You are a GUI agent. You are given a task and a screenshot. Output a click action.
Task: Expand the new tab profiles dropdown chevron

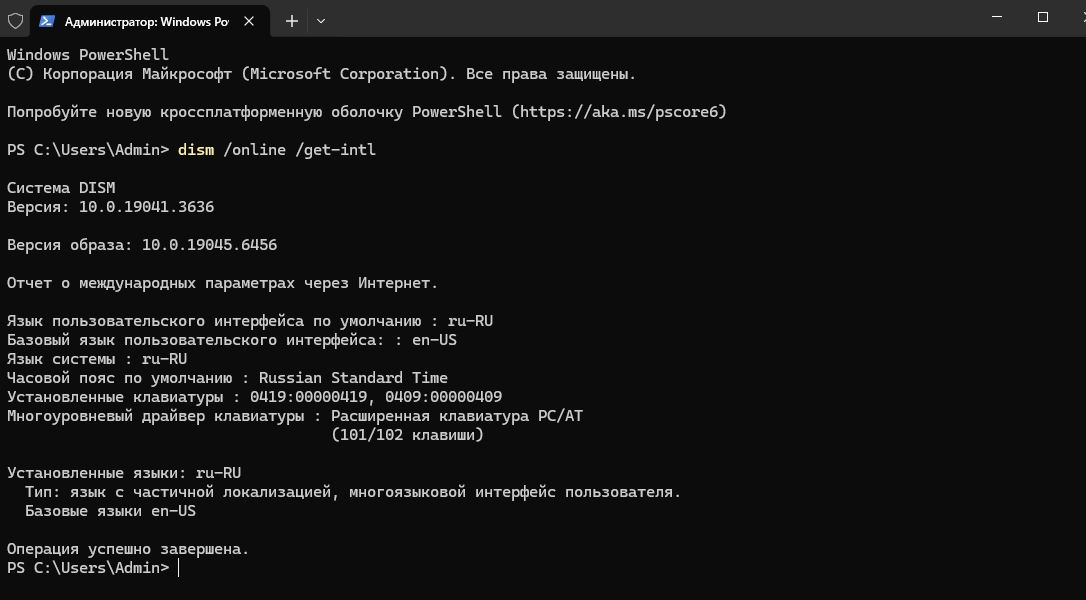[321, 21]
